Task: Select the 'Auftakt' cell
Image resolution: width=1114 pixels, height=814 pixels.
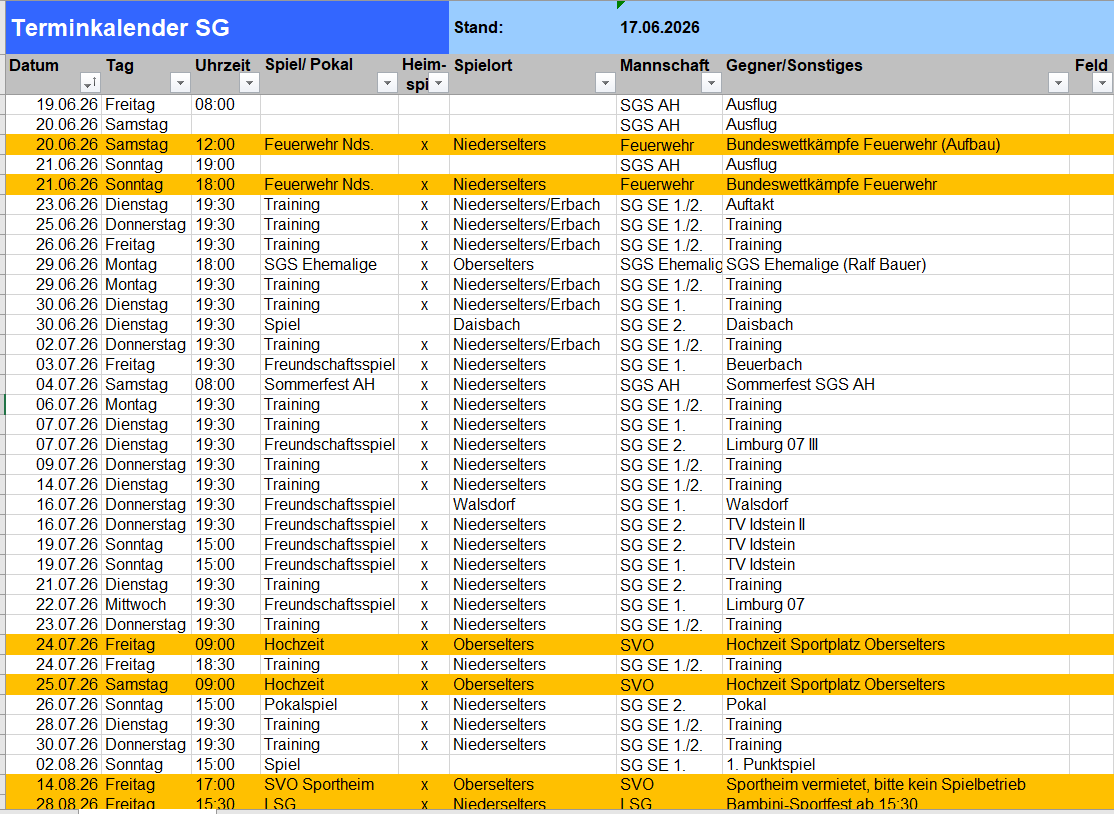Action: (895, 205)
